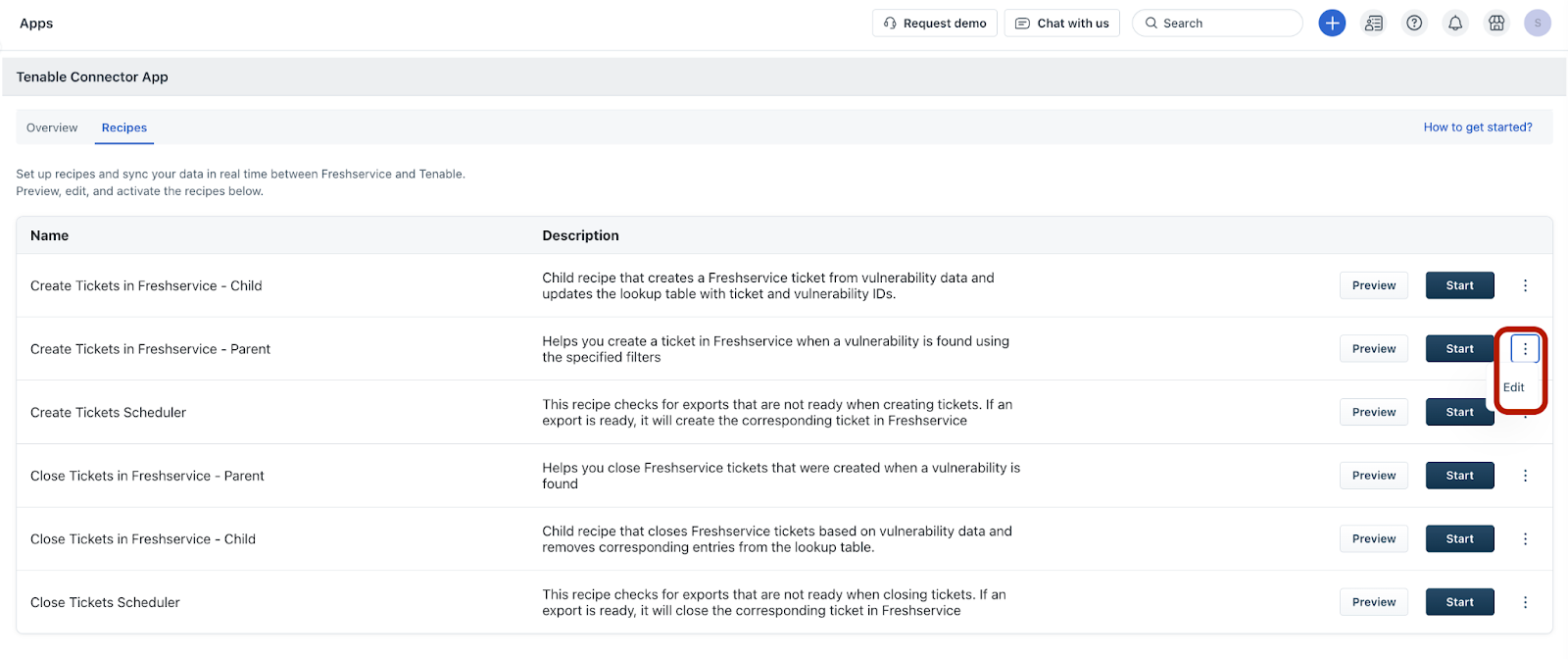Click the Description column header
Viewport: 1568px width, 660px height.
point(580,235)
